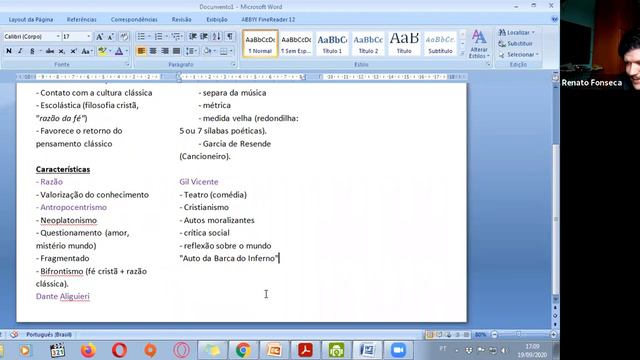Open the Revisão tab

pyautogui.click(x=182, y=20)
